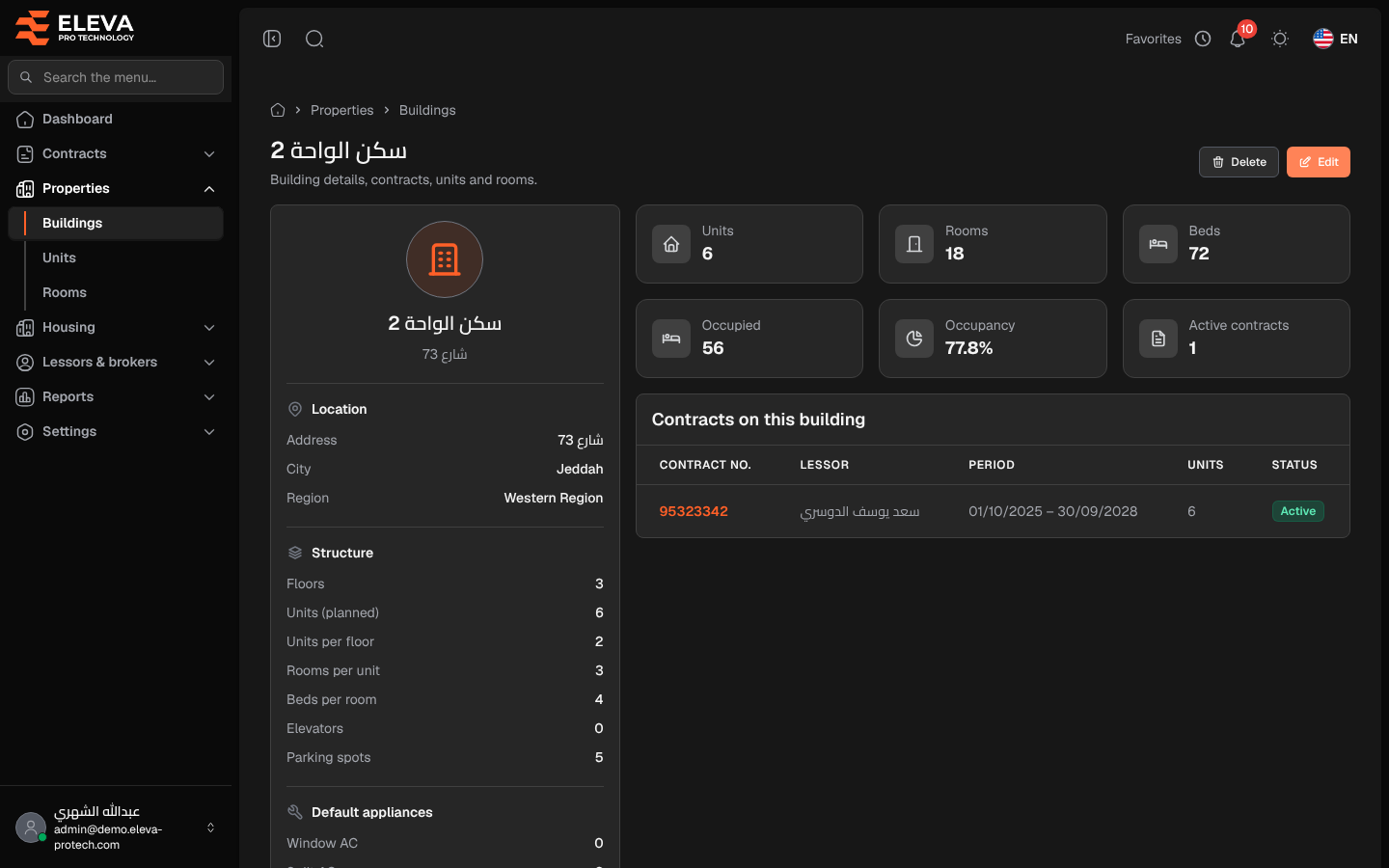Click the Buildings breadcrumb text

tap(427, 110)
